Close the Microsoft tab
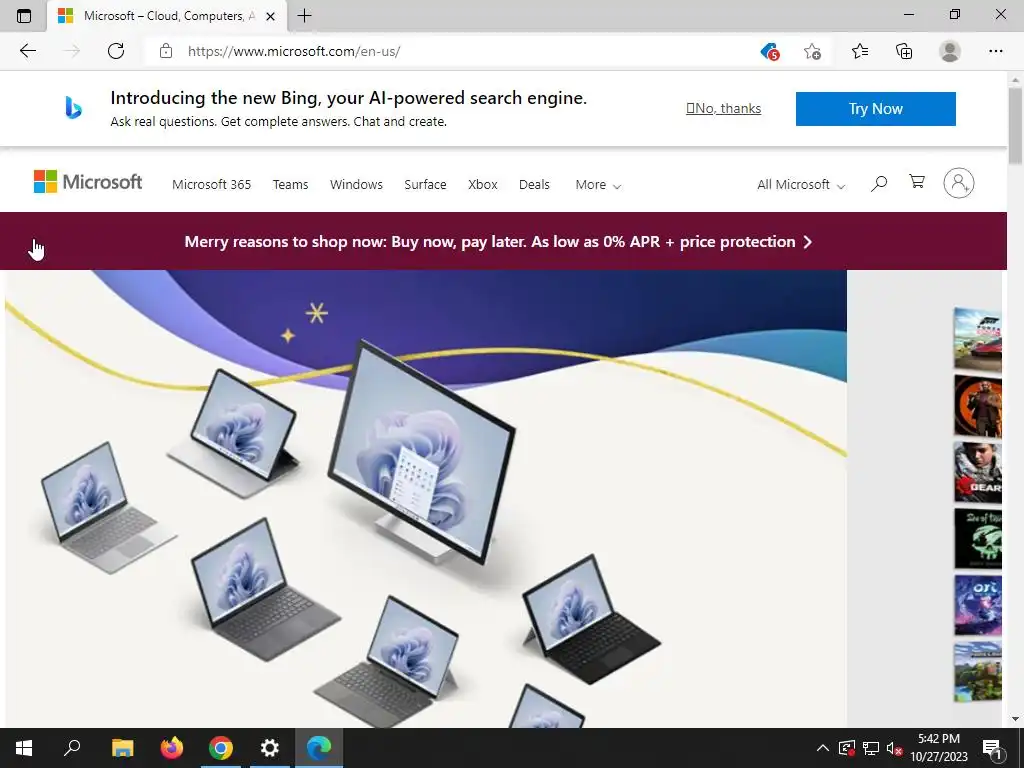The width and height of the screenshot is (1024, 768). point(270,16)
